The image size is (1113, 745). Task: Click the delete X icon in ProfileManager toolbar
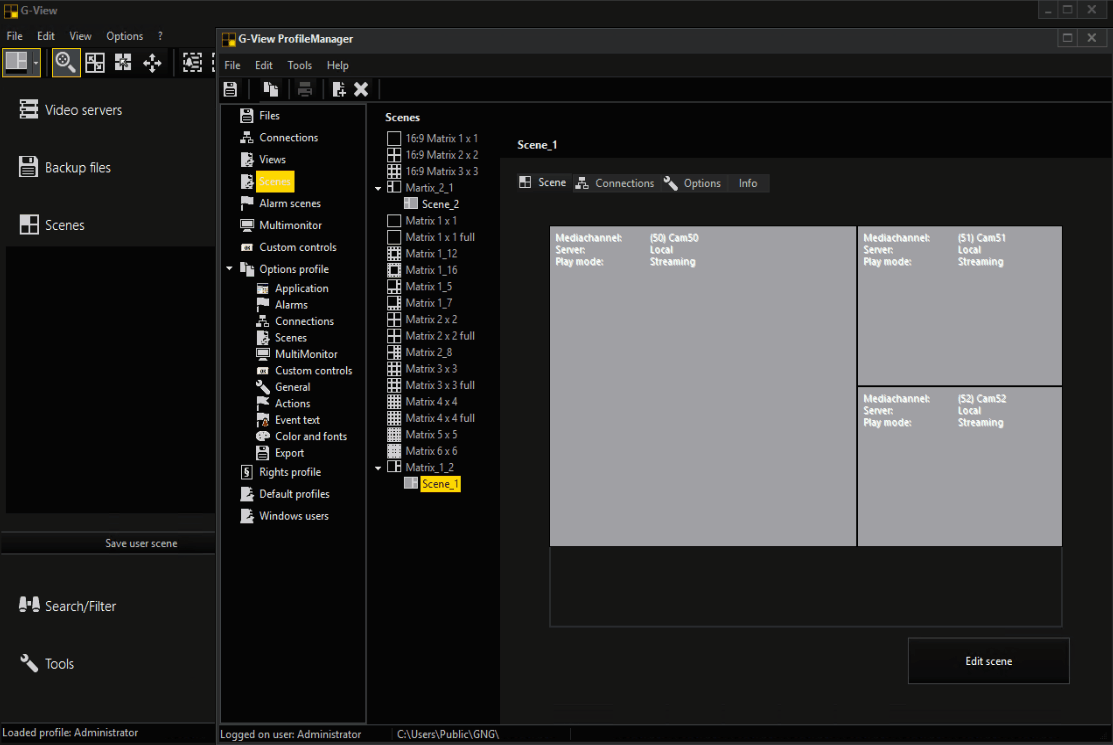coord(361,89)
